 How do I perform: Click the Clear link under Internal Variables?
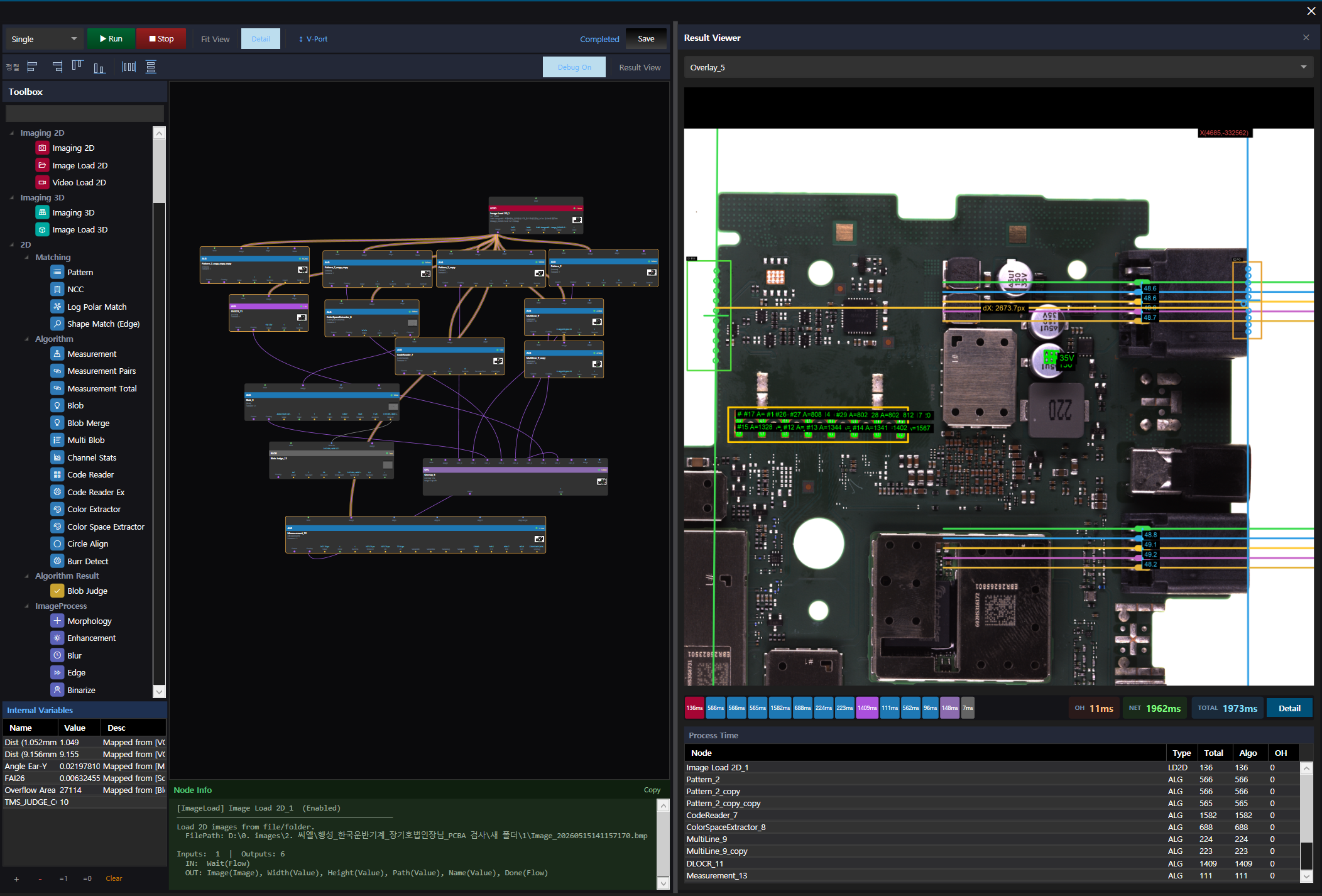coord(114,878)
